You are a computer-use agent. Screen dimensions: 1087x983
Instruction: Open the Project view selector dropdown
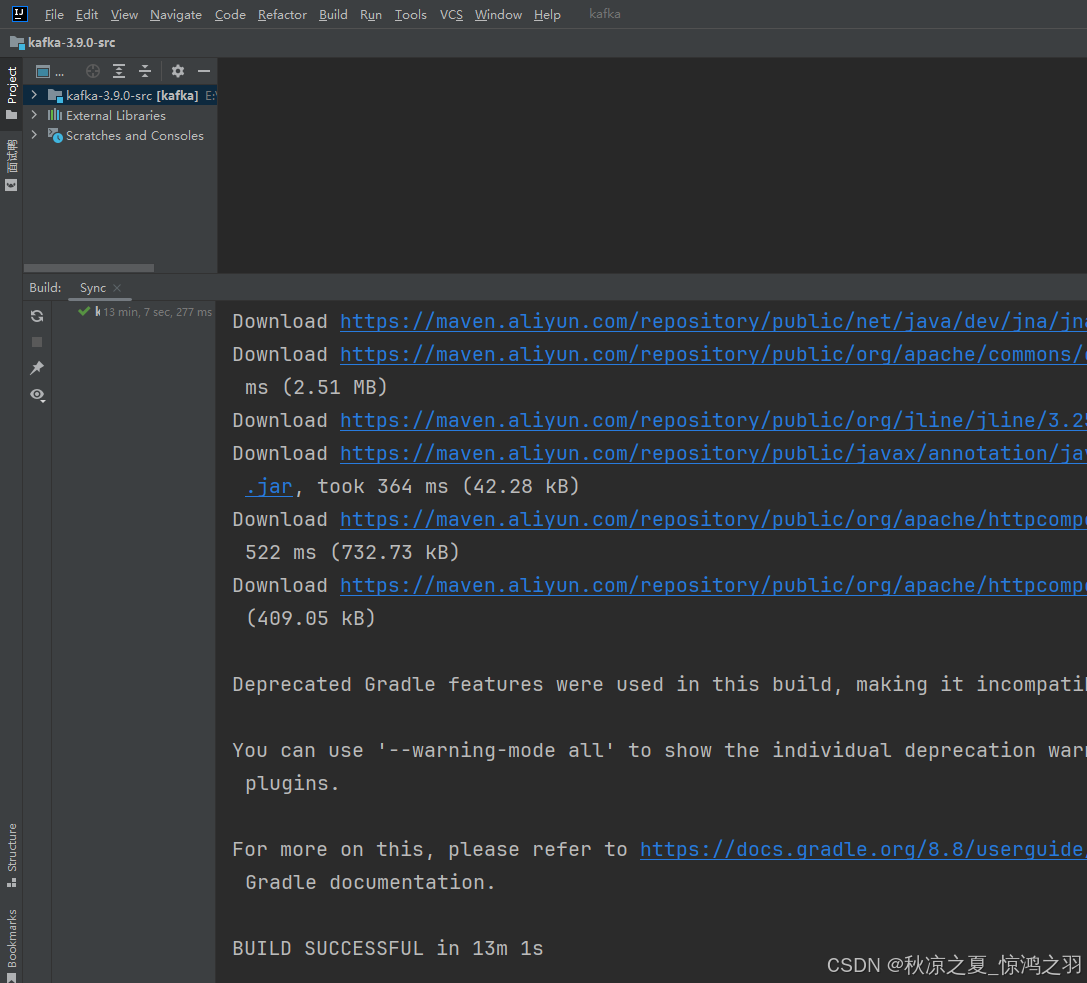click(50, 71)
